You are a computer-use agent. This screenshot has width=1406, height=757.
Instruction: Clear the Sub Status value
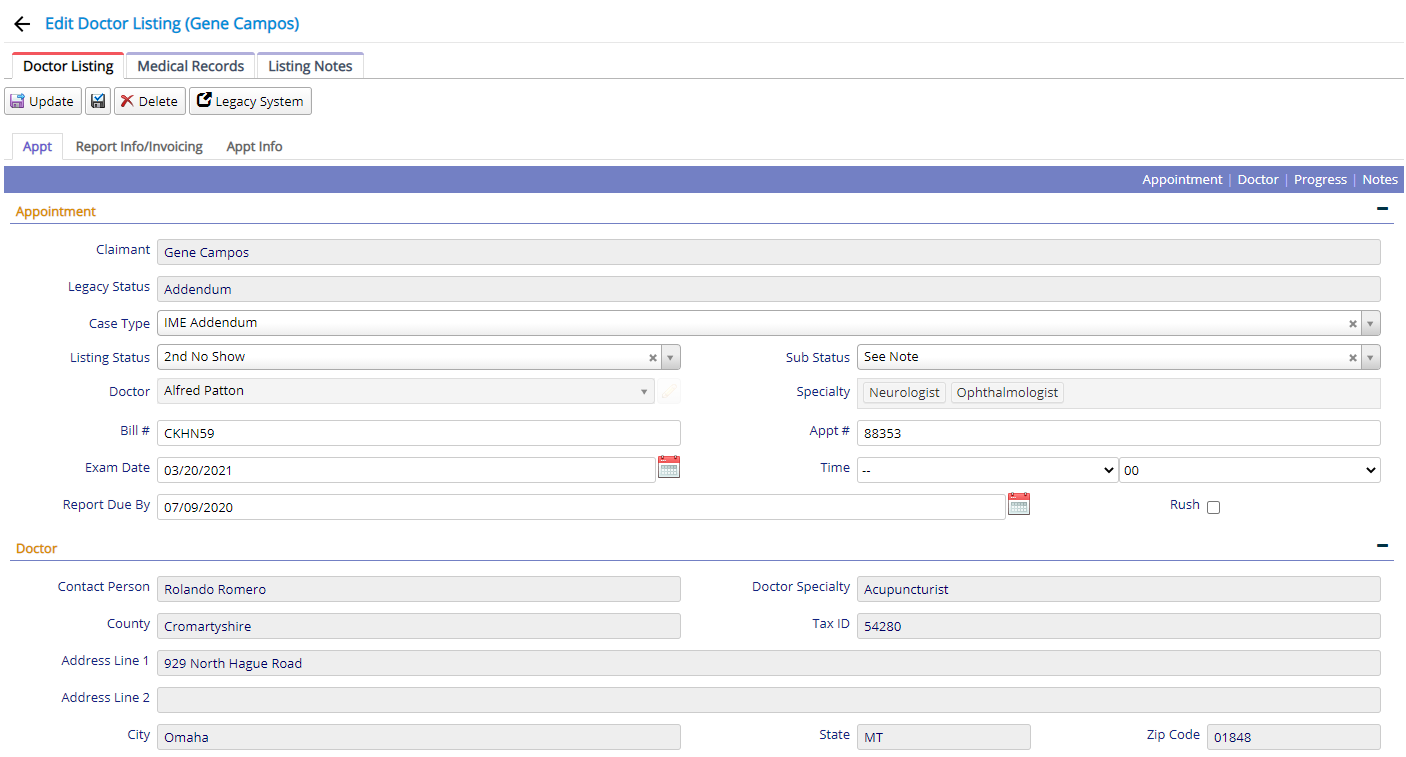(x=1352, y=358)
